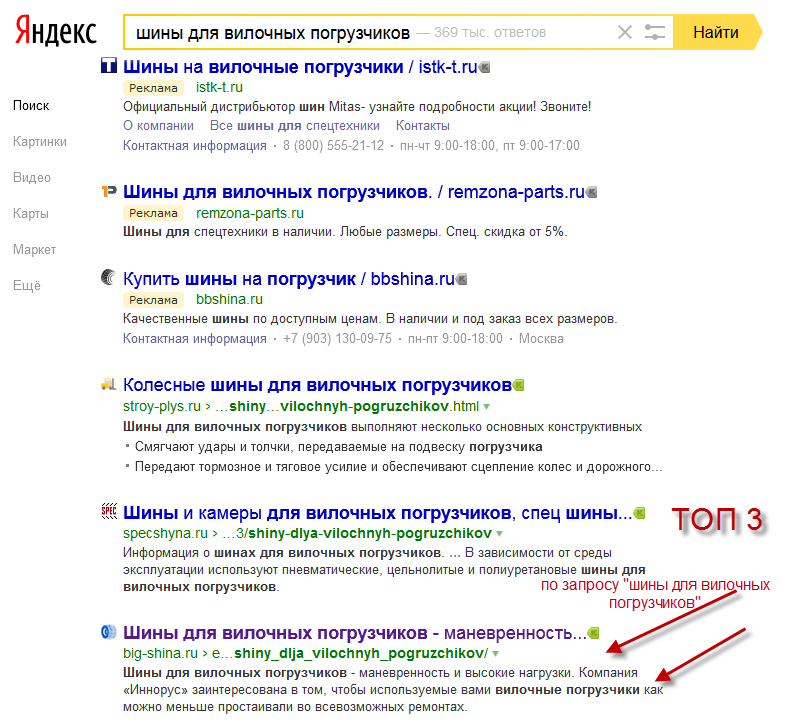788x723 pixels.
Task: Open Контактная информация under istk-t.ru ad
Action: [x=195, y=146]
